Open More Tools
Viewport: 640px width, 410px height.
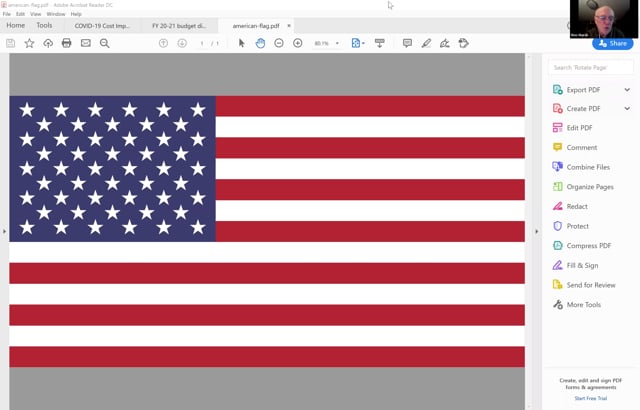[577, 304]
